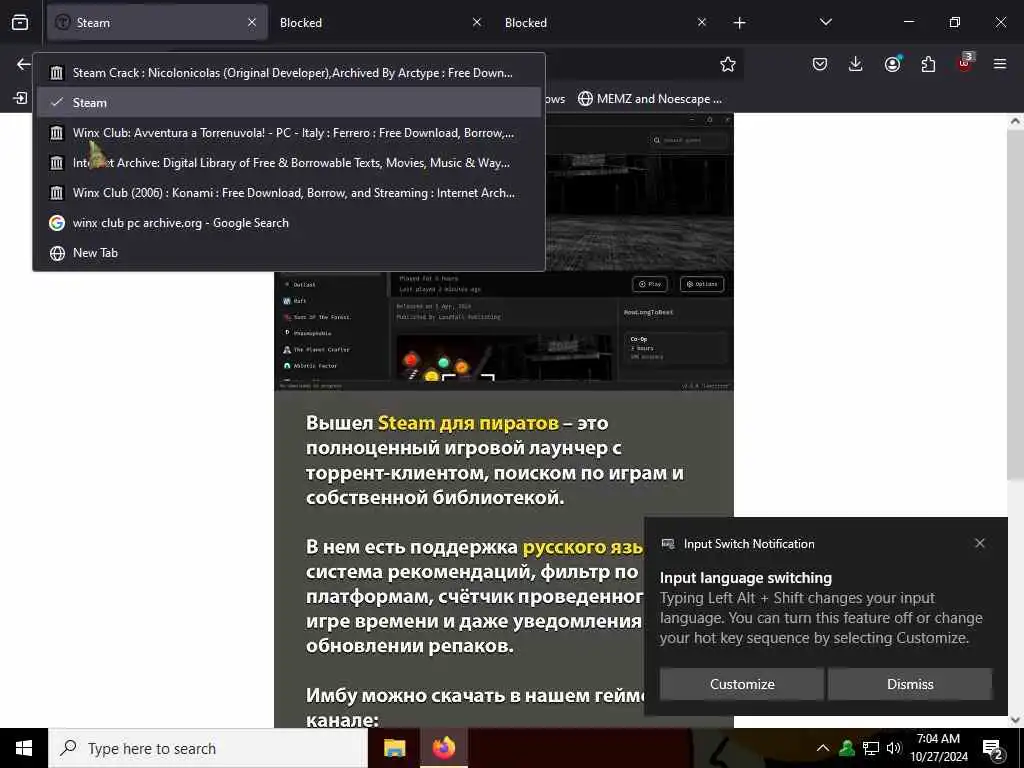
Task: Open the Firefox account icon
Action: (x=892, y=64)
